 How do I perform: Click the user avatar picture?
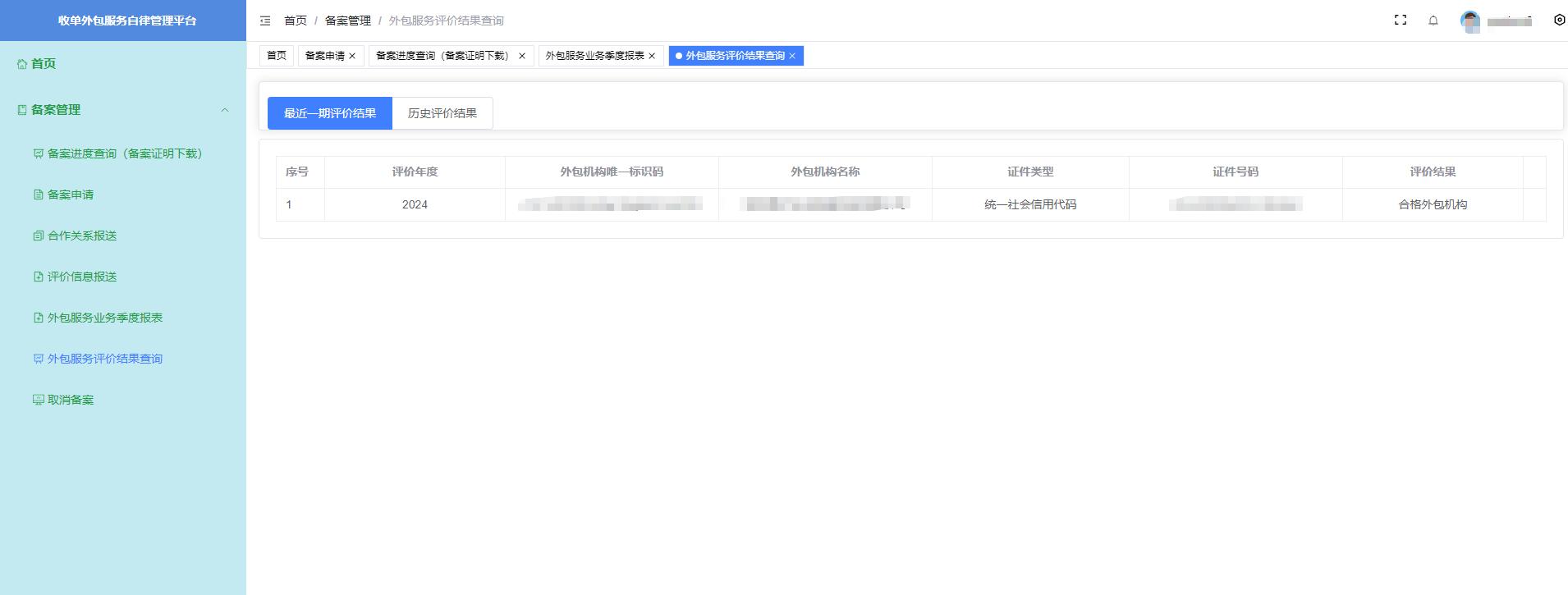click(x=1470, y=21)
